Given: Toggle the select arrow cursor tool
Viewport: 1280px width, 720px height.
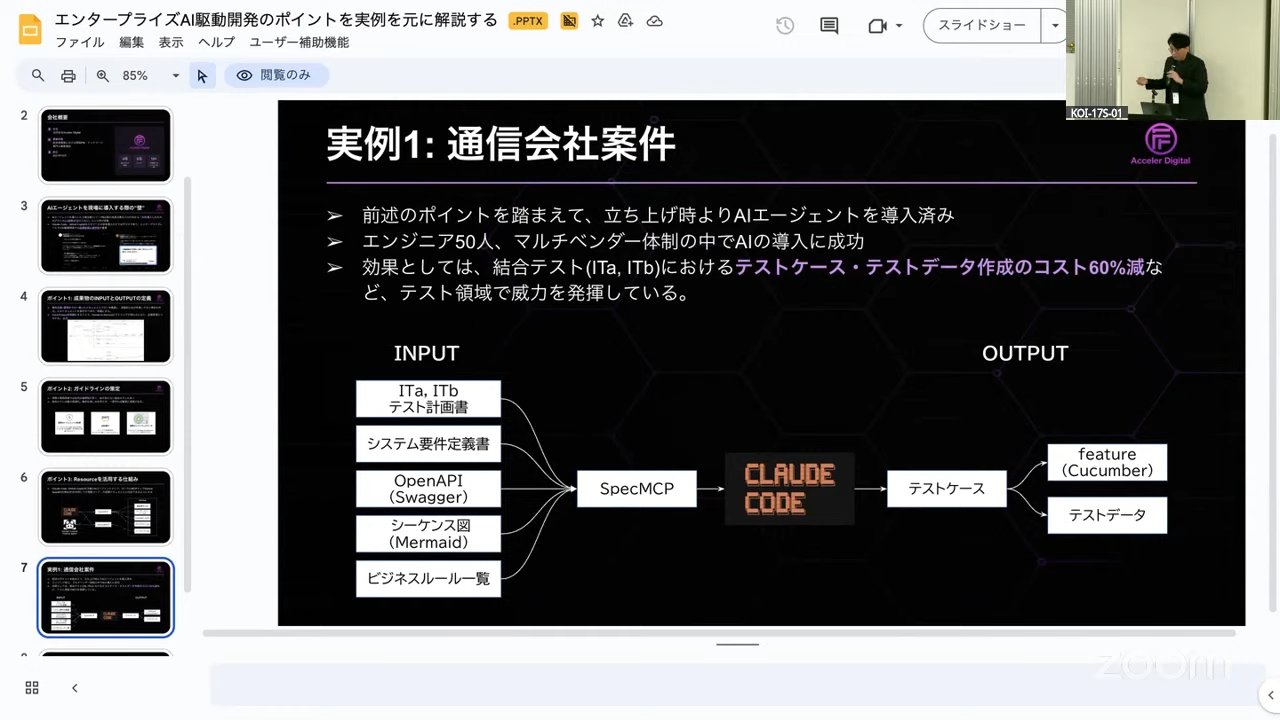Looking at the screenshot, I should [202, 76].
